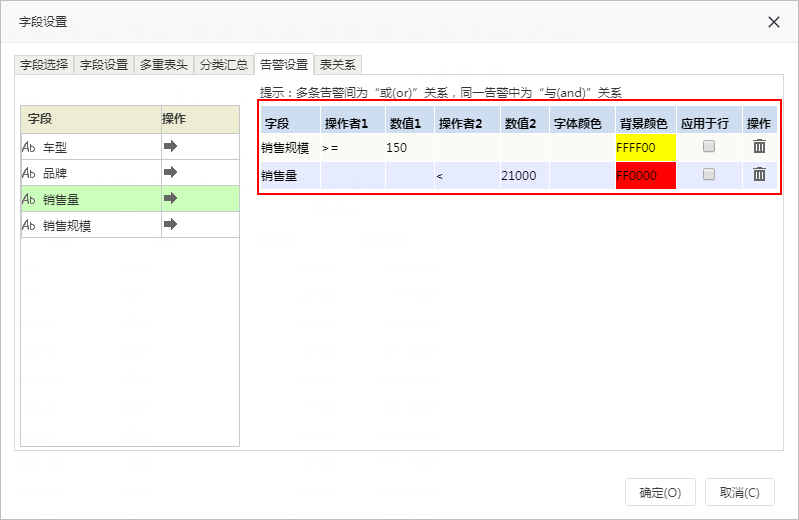799x520 pixels.
Task: Click the arrow icon in the 品牌 row
Action: pyautogui.click(x=170, y=172)
